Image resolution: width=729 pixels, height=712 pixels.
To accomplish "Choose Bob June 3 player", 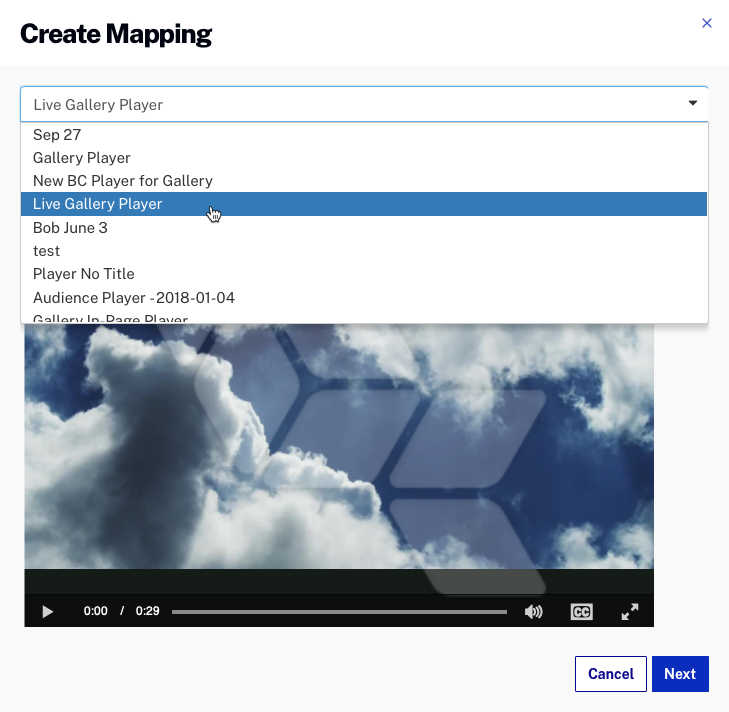I will tap(70, 228).
